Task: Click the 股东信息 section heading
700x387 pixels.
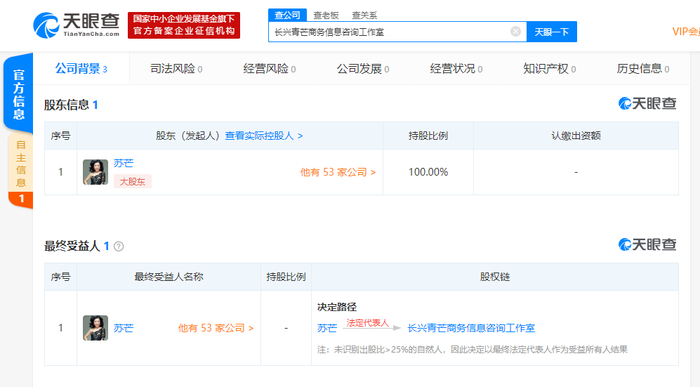Action: pyautogui.click(x=66, y=105)
